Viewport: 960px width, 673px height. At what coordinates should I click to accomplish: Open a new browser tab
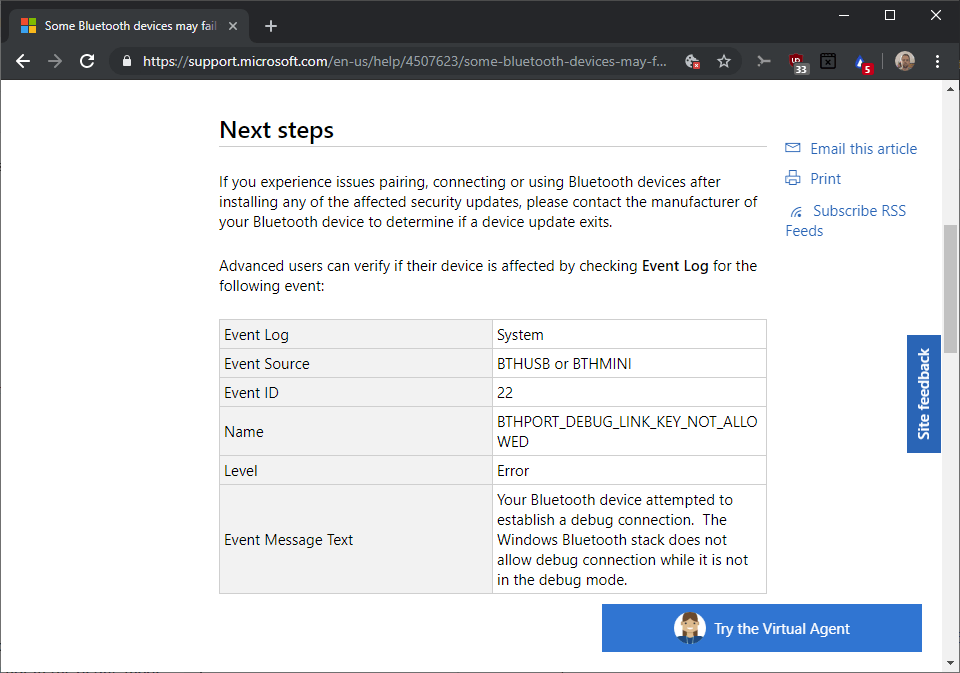271,26
